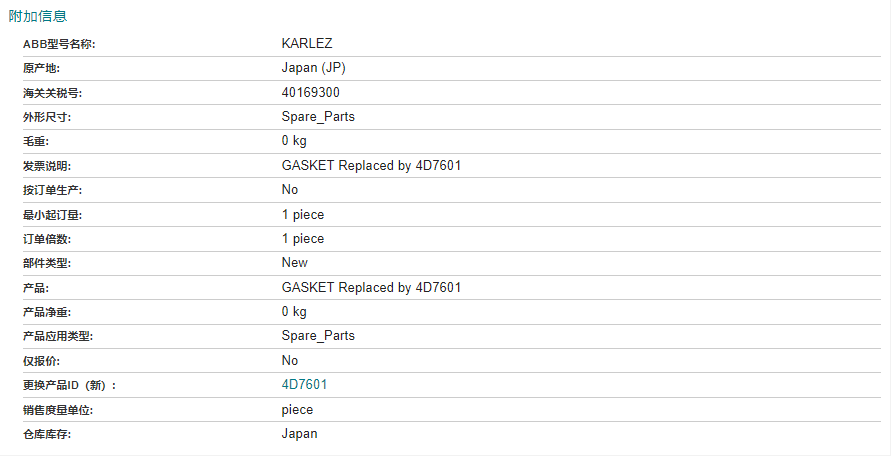
Task: Click the 0 kg value beside 产品净重
Action: [x=294, y=312]
